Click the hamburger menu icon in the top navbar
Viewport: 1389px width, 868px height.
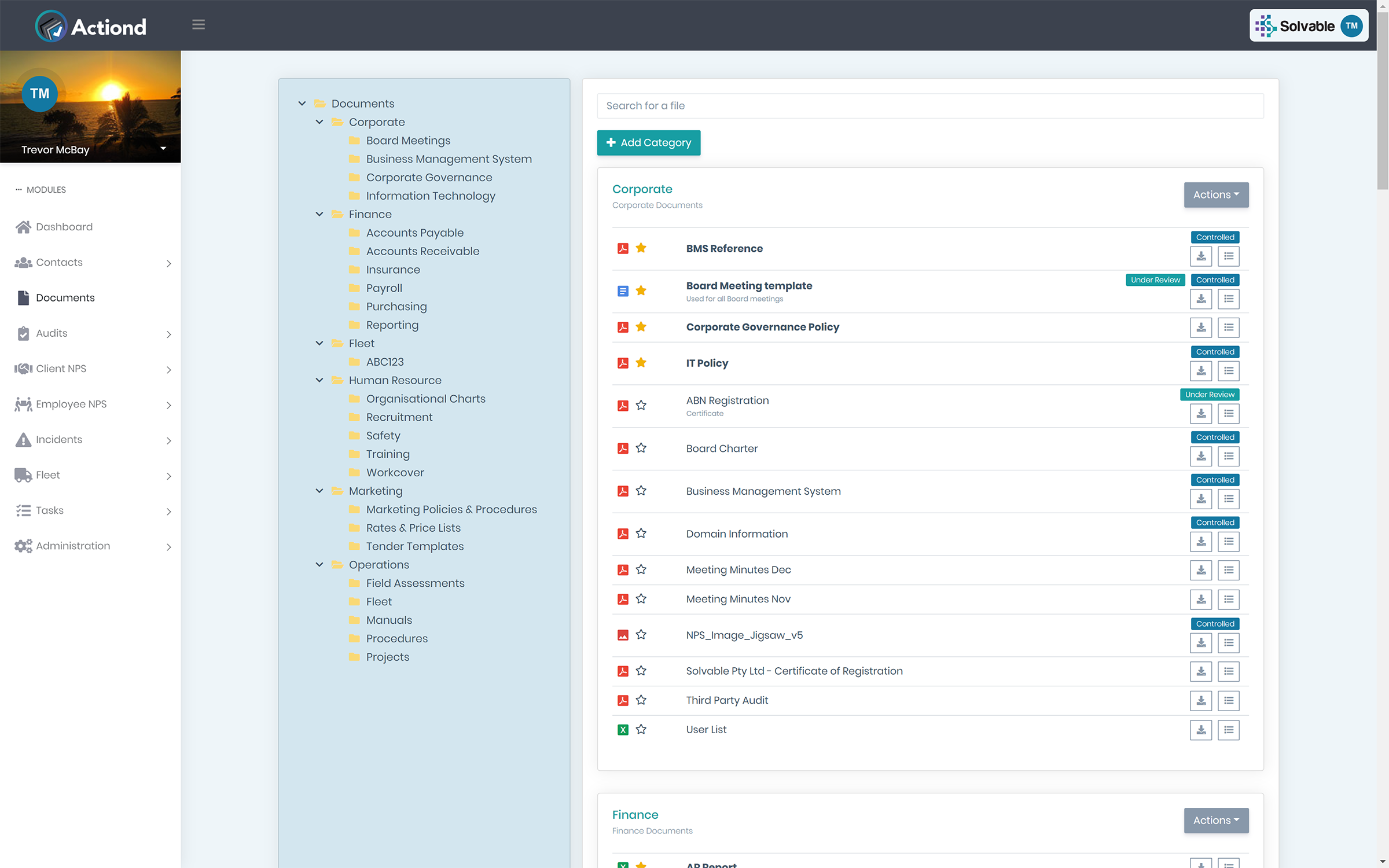click(x=198, y=25)
